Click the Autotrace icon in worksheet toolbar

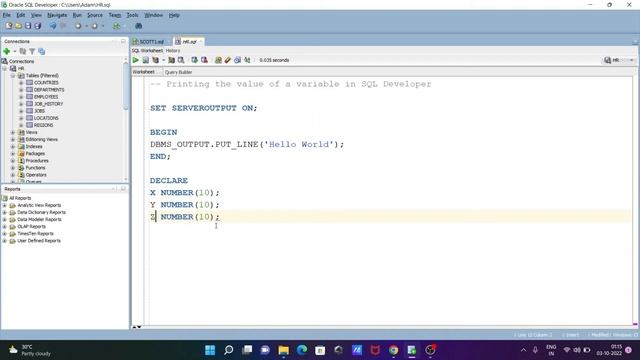coord(171,60)
